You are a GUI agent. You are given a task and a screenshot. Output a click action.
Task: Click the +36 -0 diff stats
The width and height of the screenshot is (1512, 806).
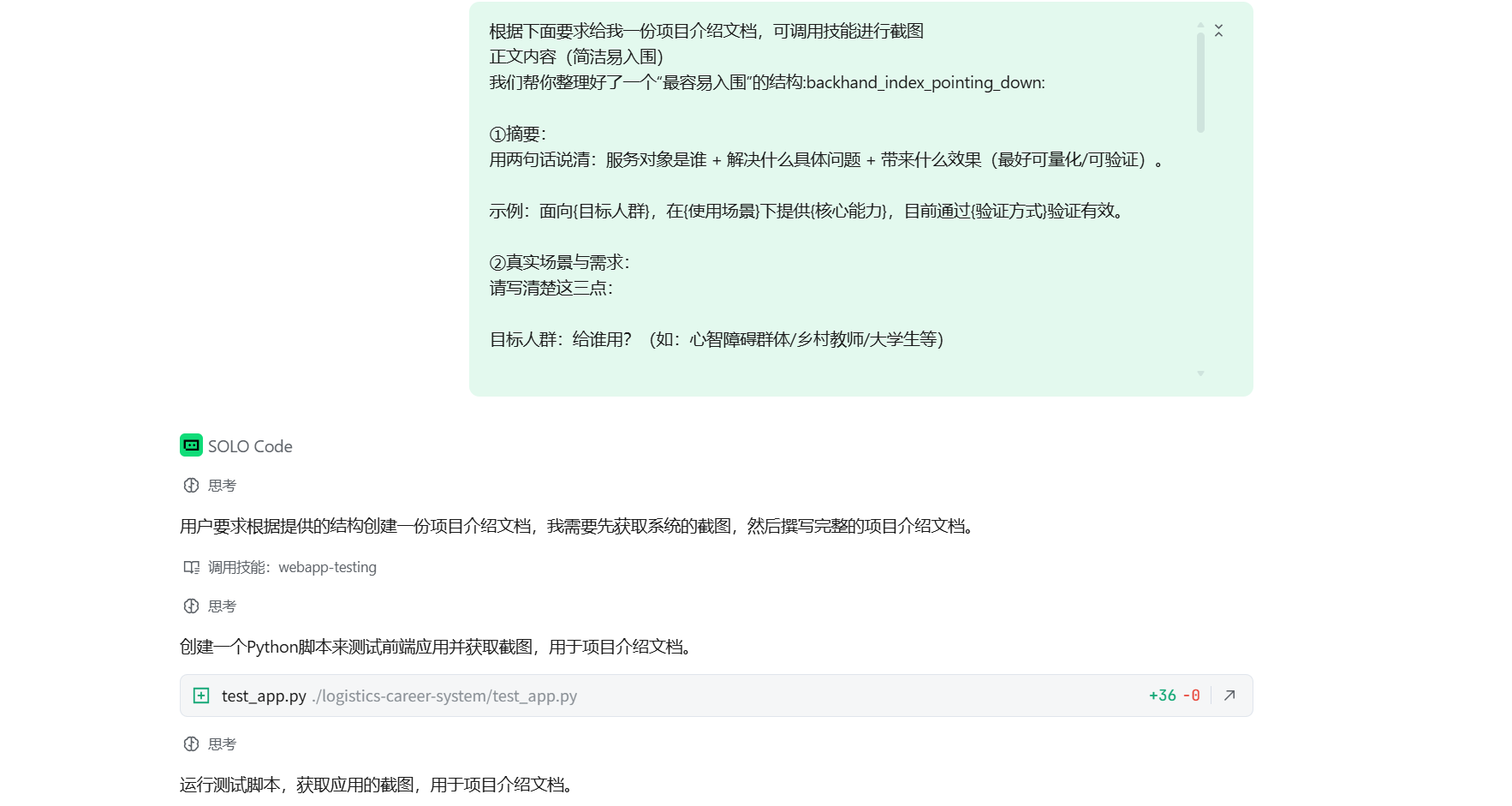[1174, 696]
